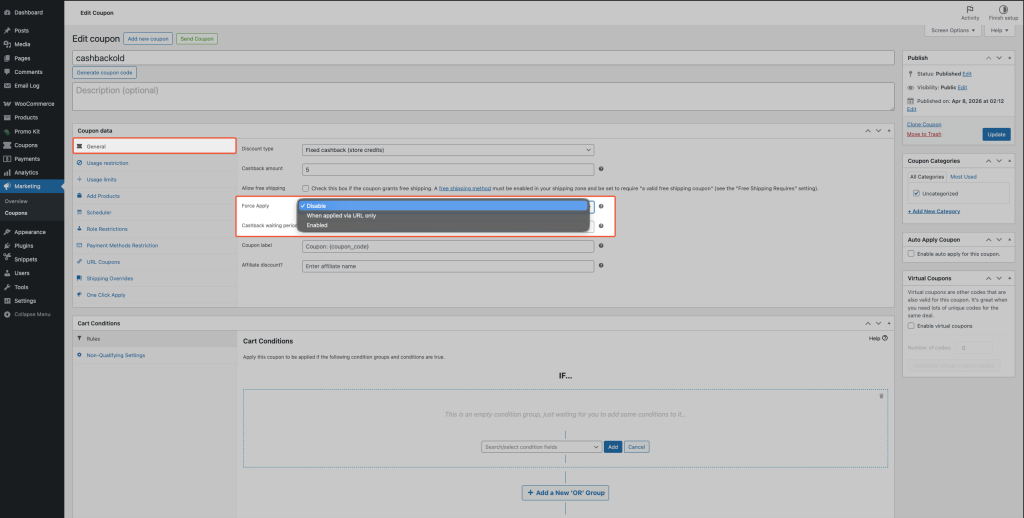The image size is (1024, 518).
Task: Open Pages icon in sidebar
Action: coord(7,58)
